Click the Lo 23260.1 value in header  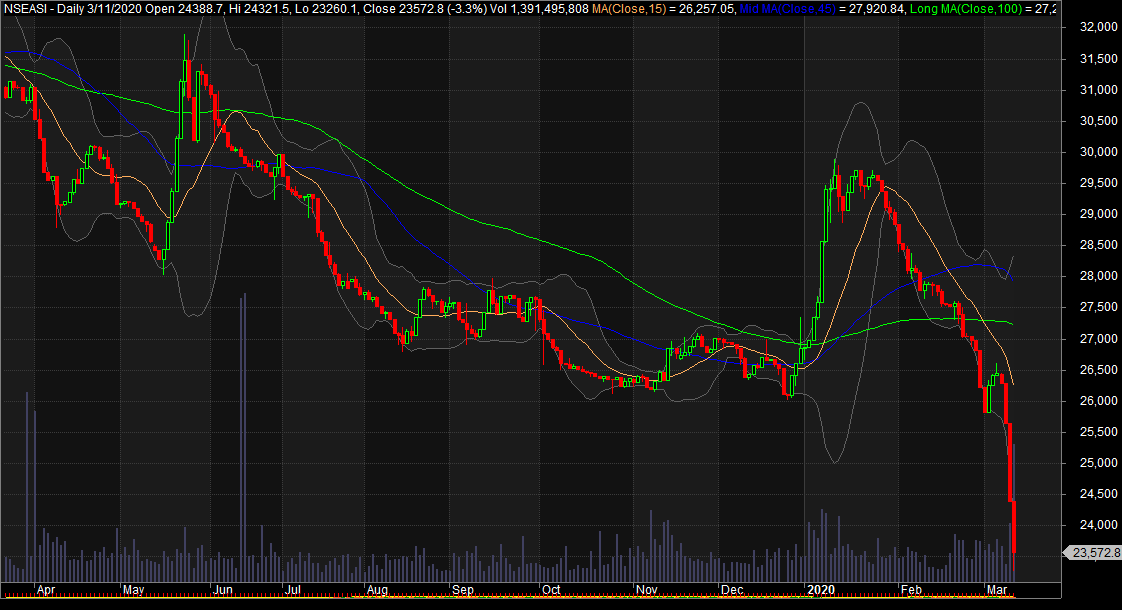pos(328,9)
